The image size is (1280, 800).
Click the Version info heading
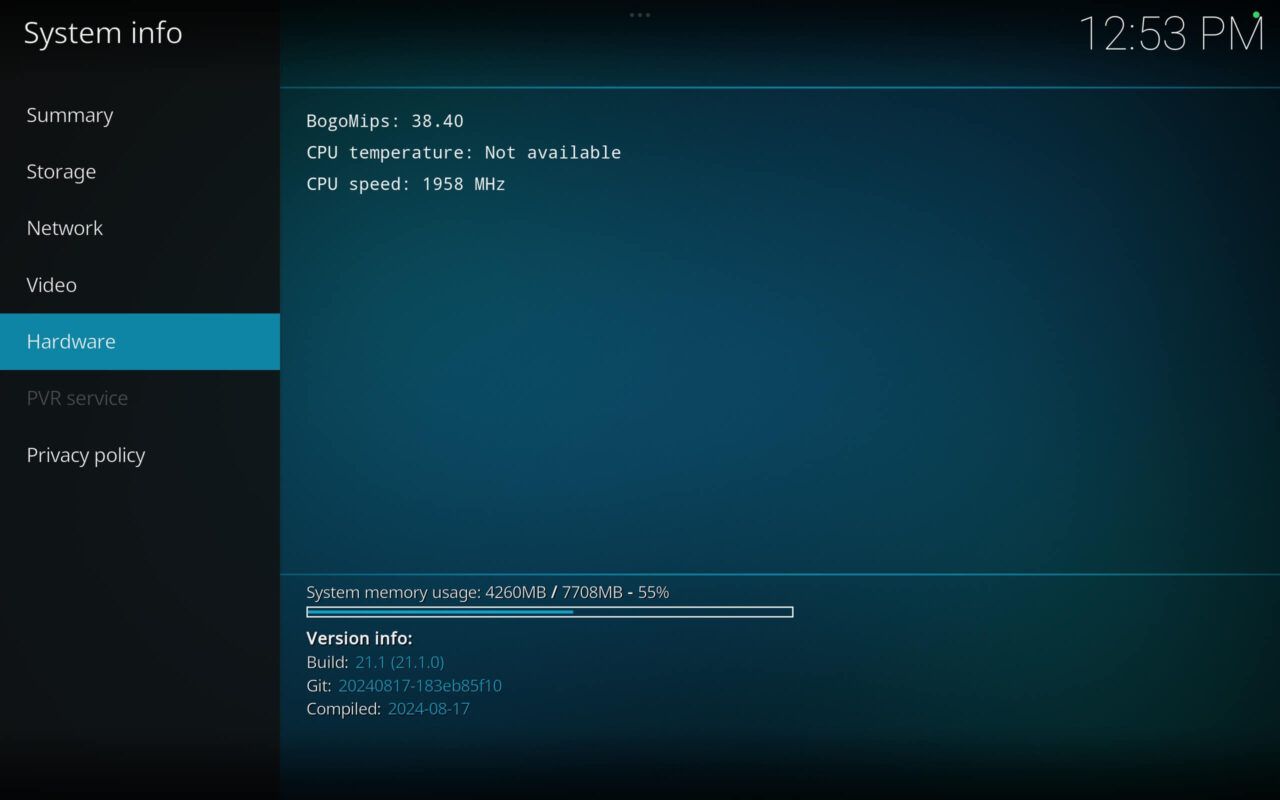point(359,638)
